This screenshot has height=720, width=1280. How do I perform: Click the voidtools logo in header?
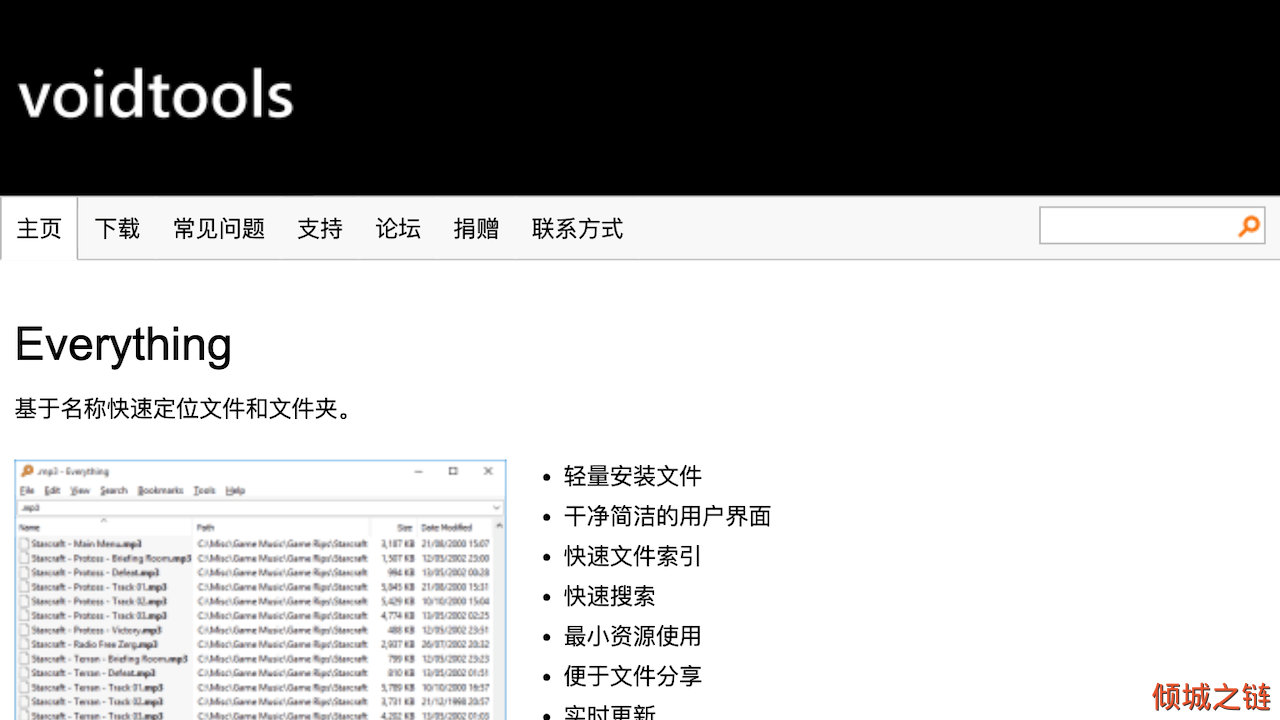click(x=156, y=96)
